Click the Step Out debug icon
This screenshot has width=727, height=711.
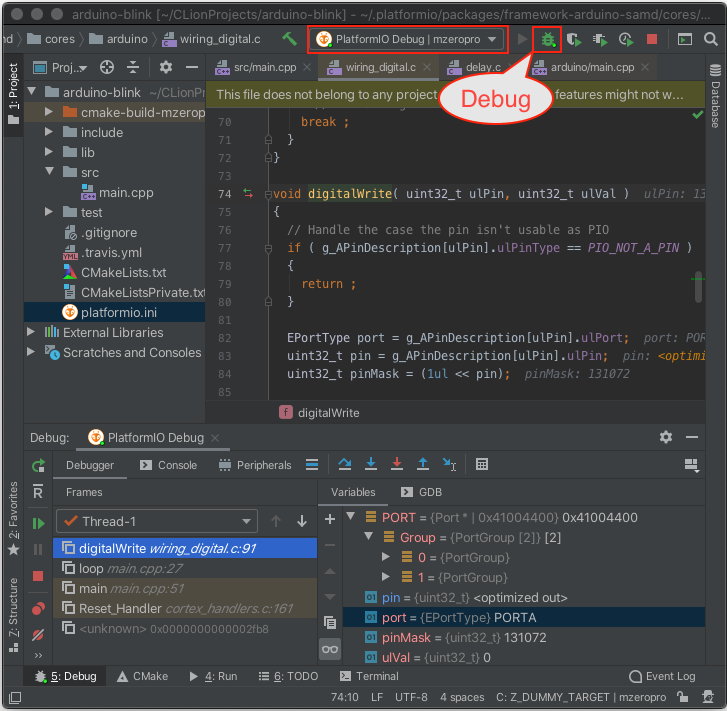coord(423,464)
